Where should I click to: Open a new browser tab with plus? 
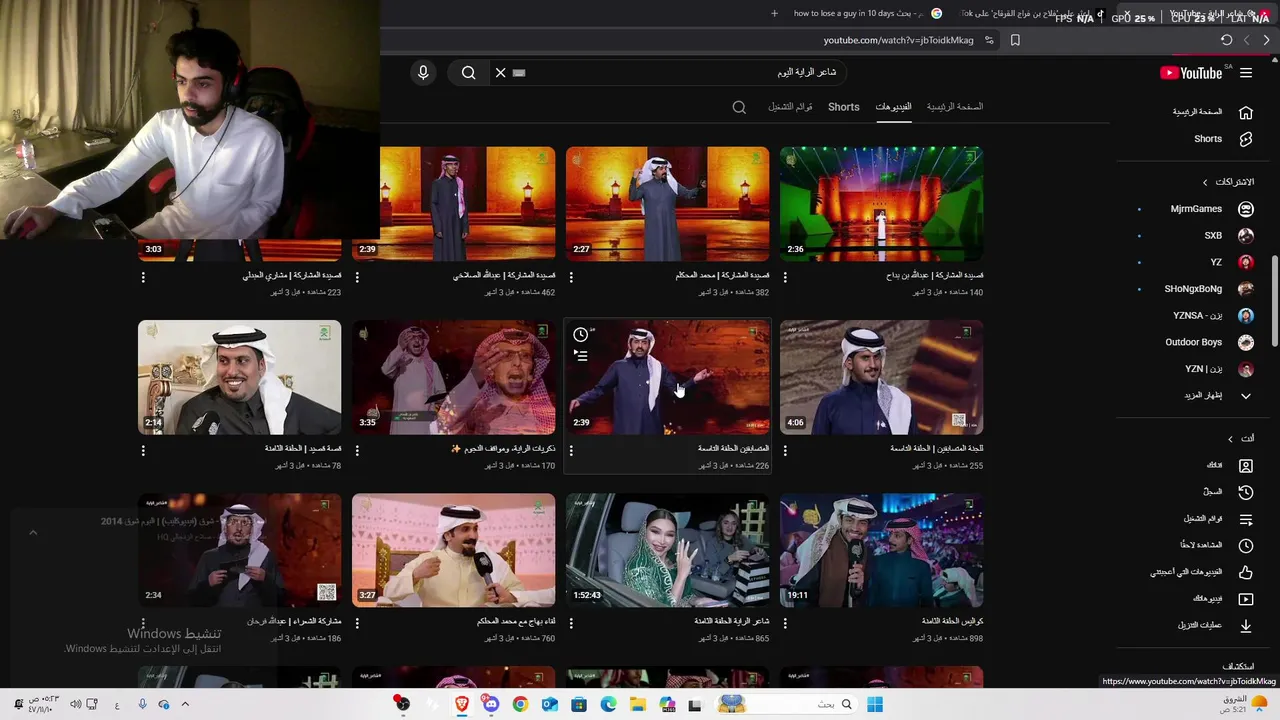774,14
